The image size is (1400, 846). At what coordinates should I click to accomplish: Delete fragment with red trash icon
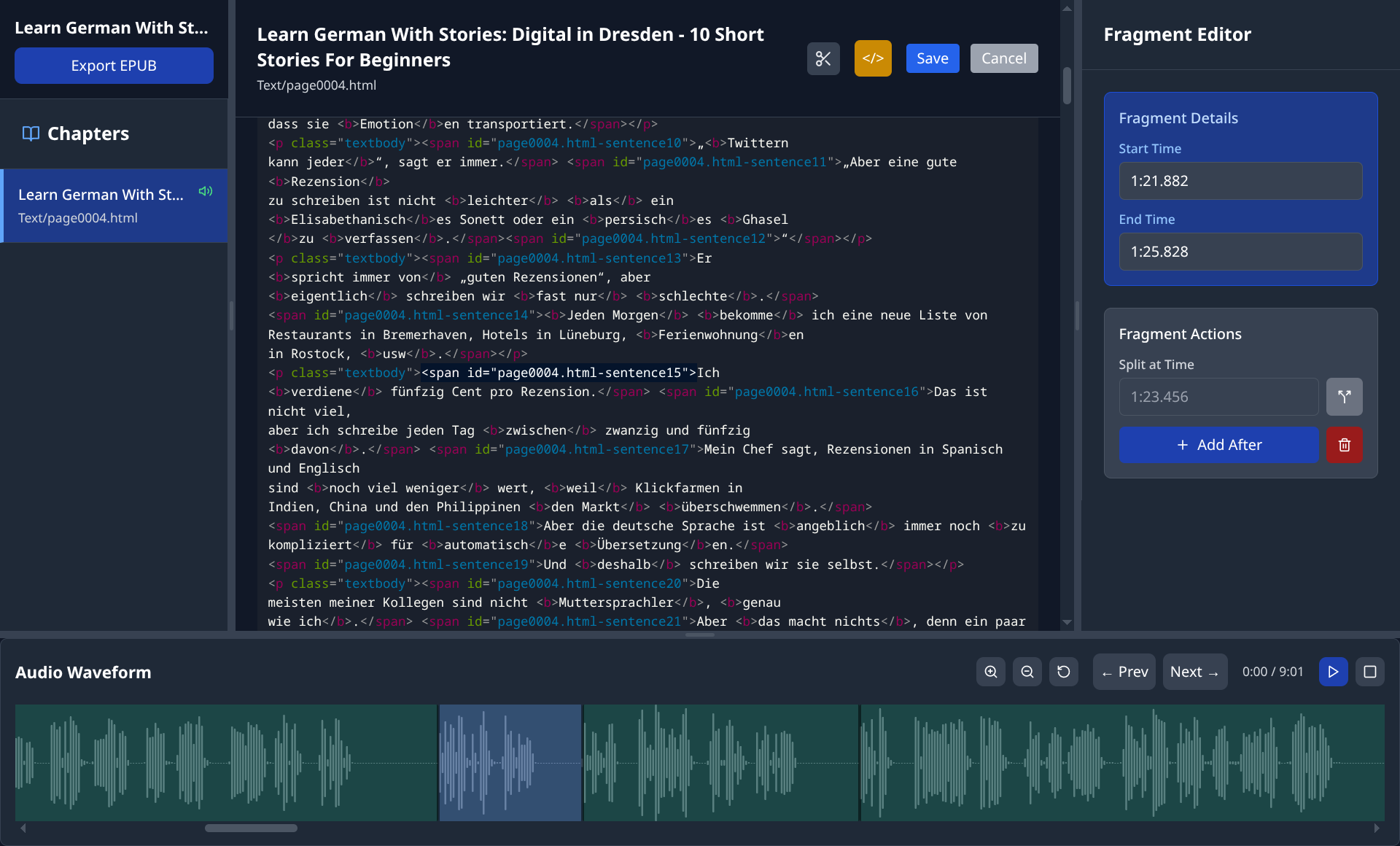[1344, 445]
